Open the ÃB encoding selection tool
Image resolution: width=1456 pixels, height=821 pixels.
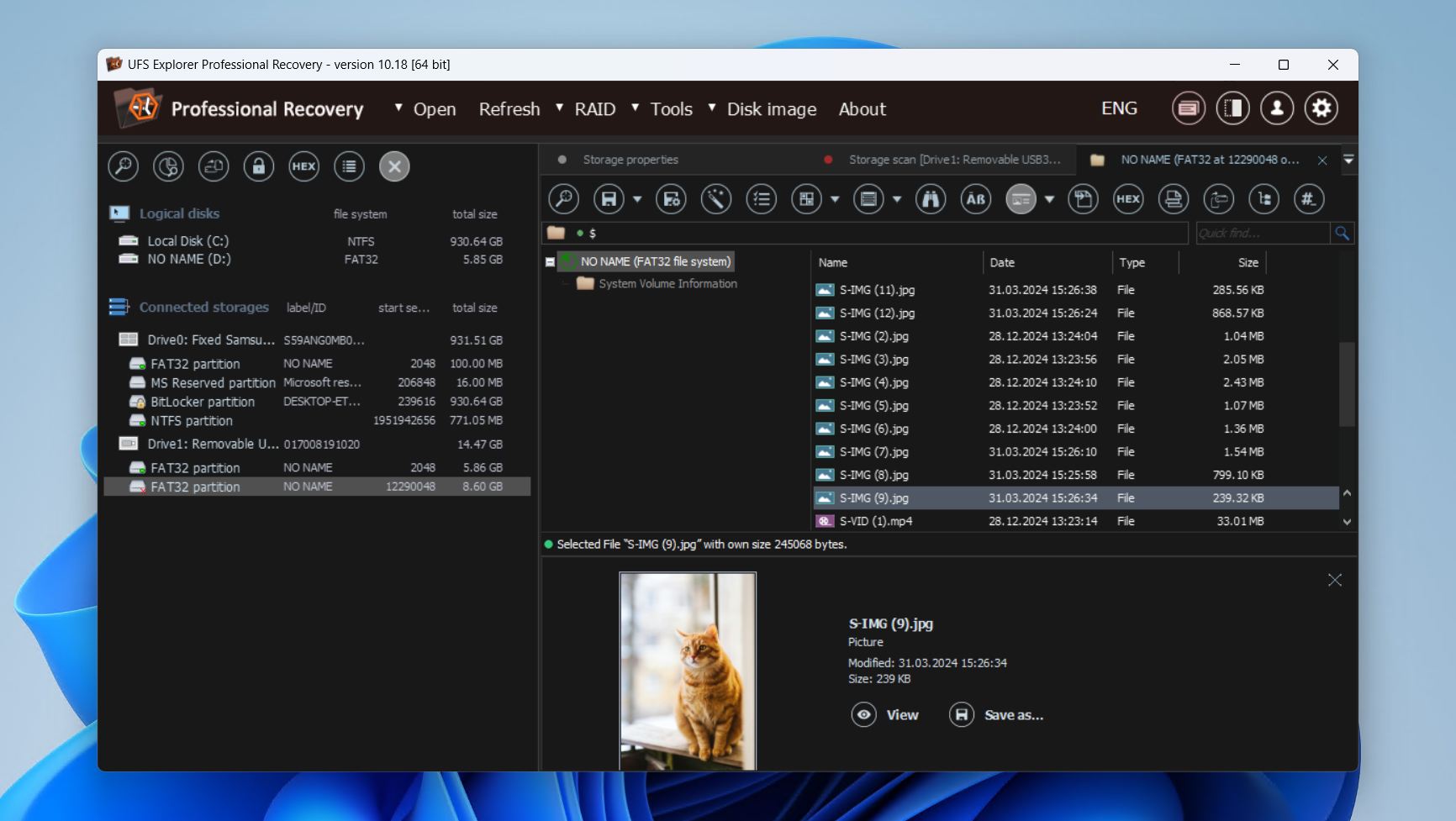click(976, 199)
